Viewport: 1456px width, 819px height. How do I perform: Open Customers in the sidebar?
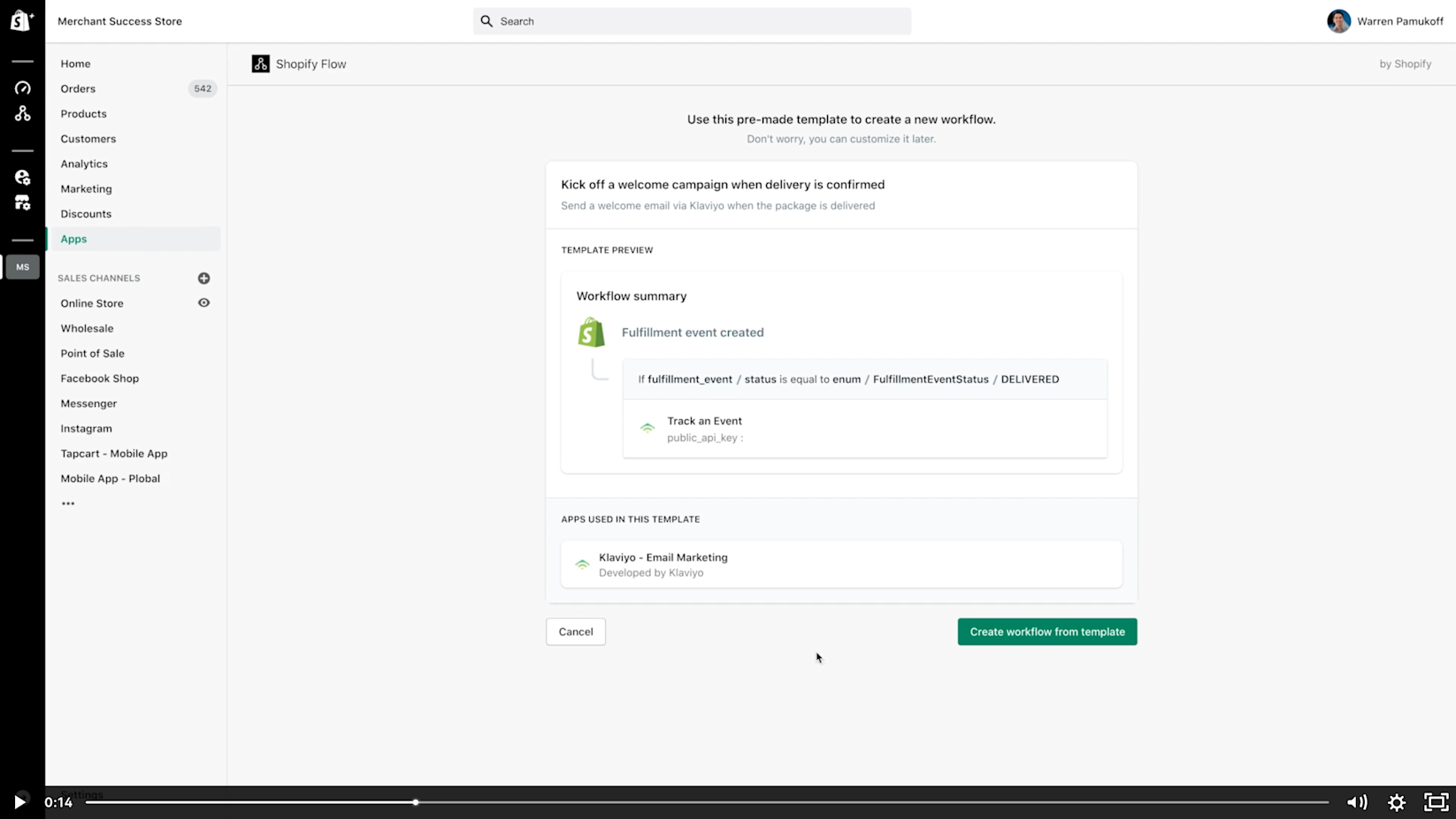(88, 139)
